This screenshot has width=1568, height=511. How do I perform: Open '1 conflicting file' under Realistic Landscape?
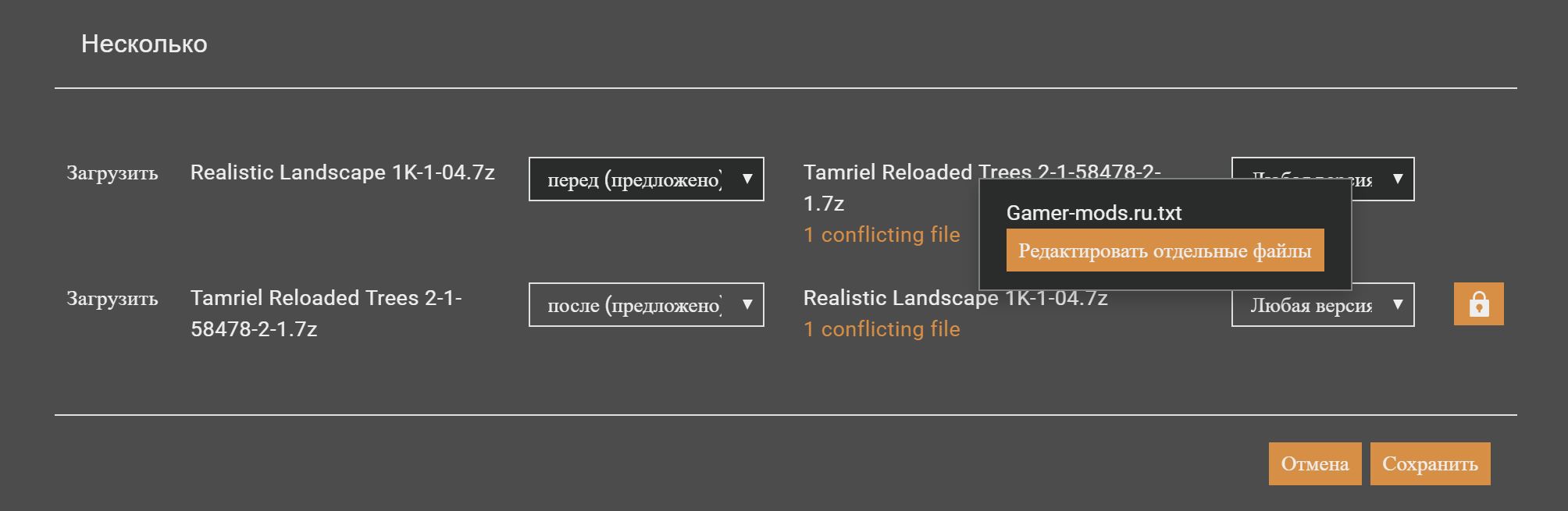pyautogui.click(x=882, y=329)
